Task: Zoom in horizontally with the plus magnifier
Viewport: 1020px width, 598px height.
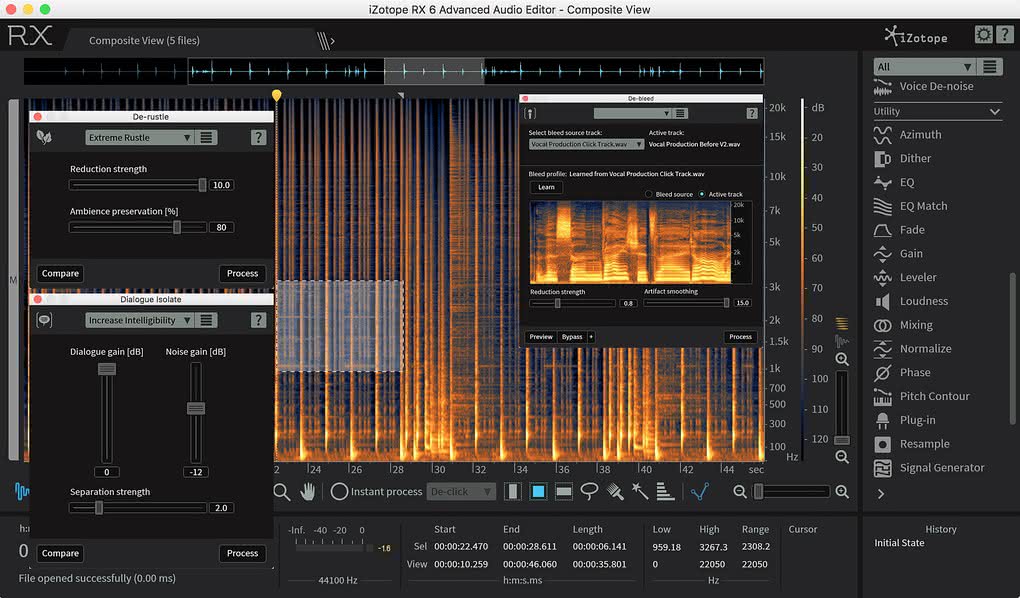Action: (842, 492)
